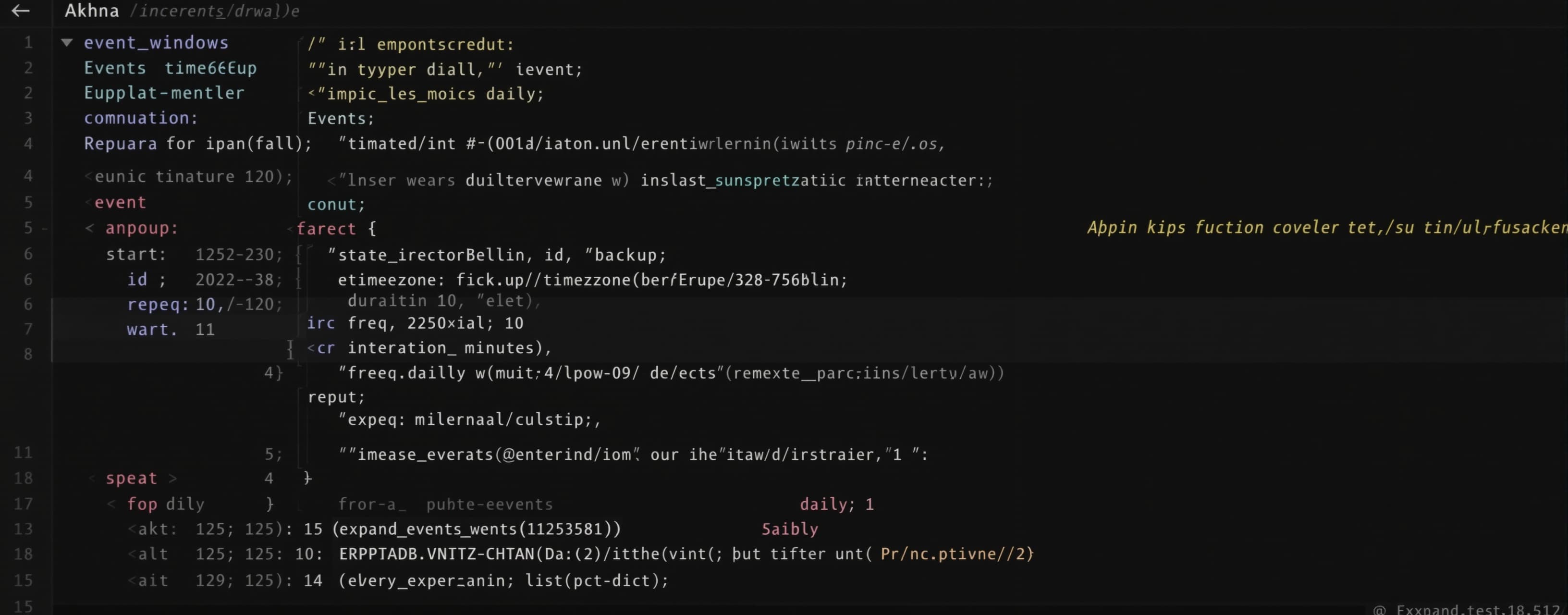Click the 'irc freq, 2250×ial; 10' line
The width and height of the screenshot is (1568, 615).
(x=415, y=323)
